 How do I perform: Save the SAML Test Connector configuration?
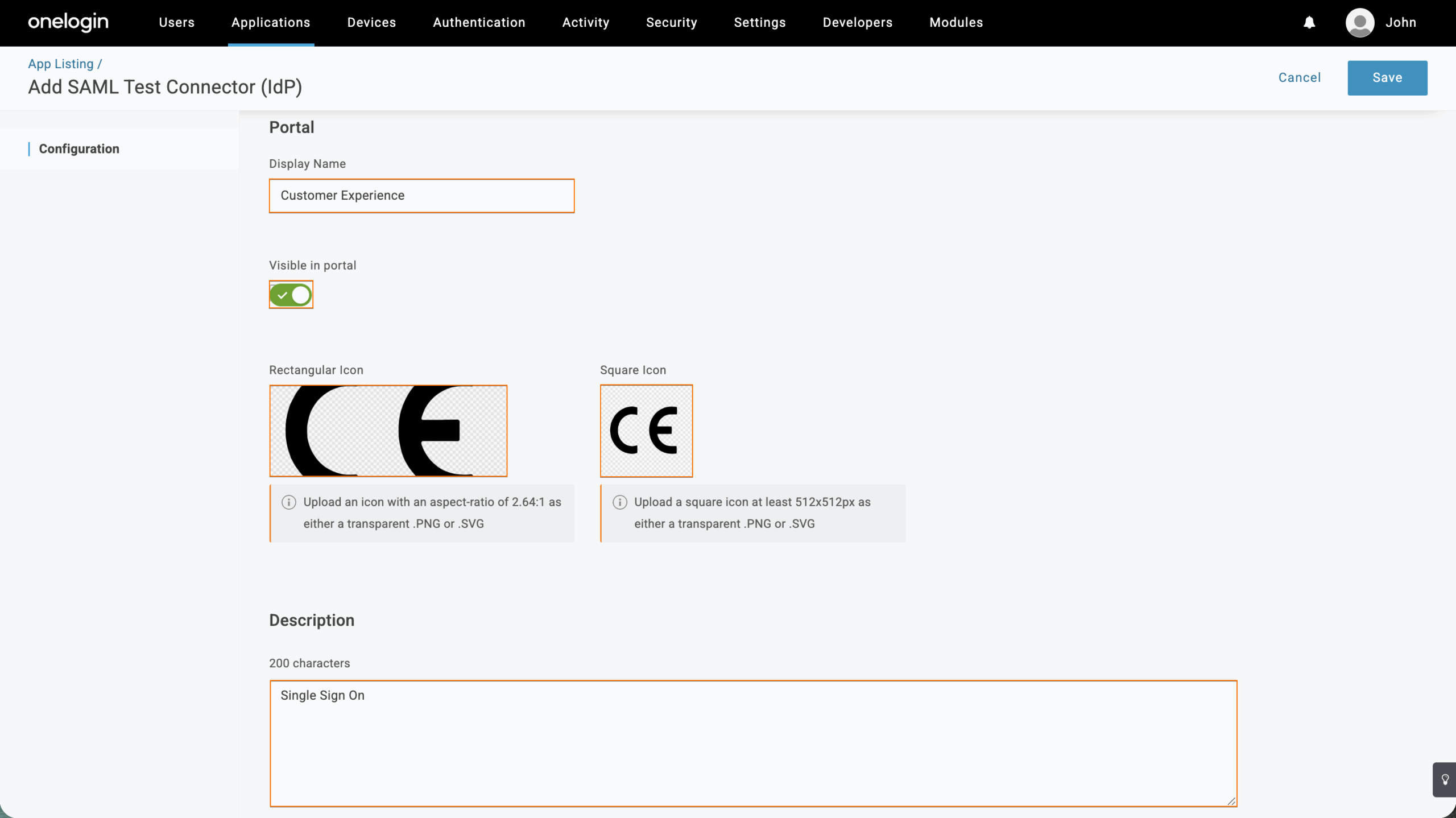[x=1387, y=77]
